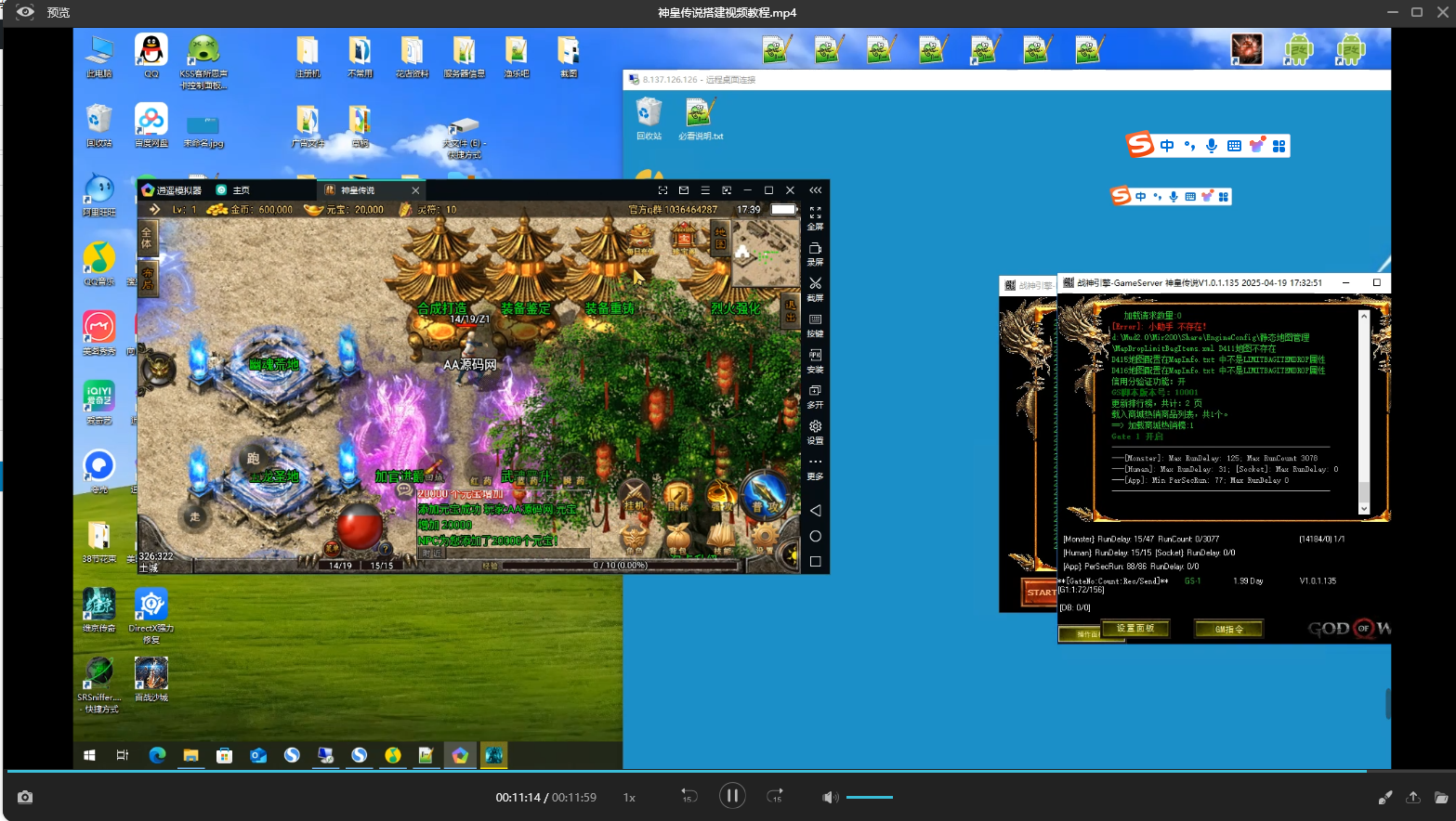Open QQ desktop shortcut
Image resolution: width=1456 pixels, height=821 pixels.
151,57
